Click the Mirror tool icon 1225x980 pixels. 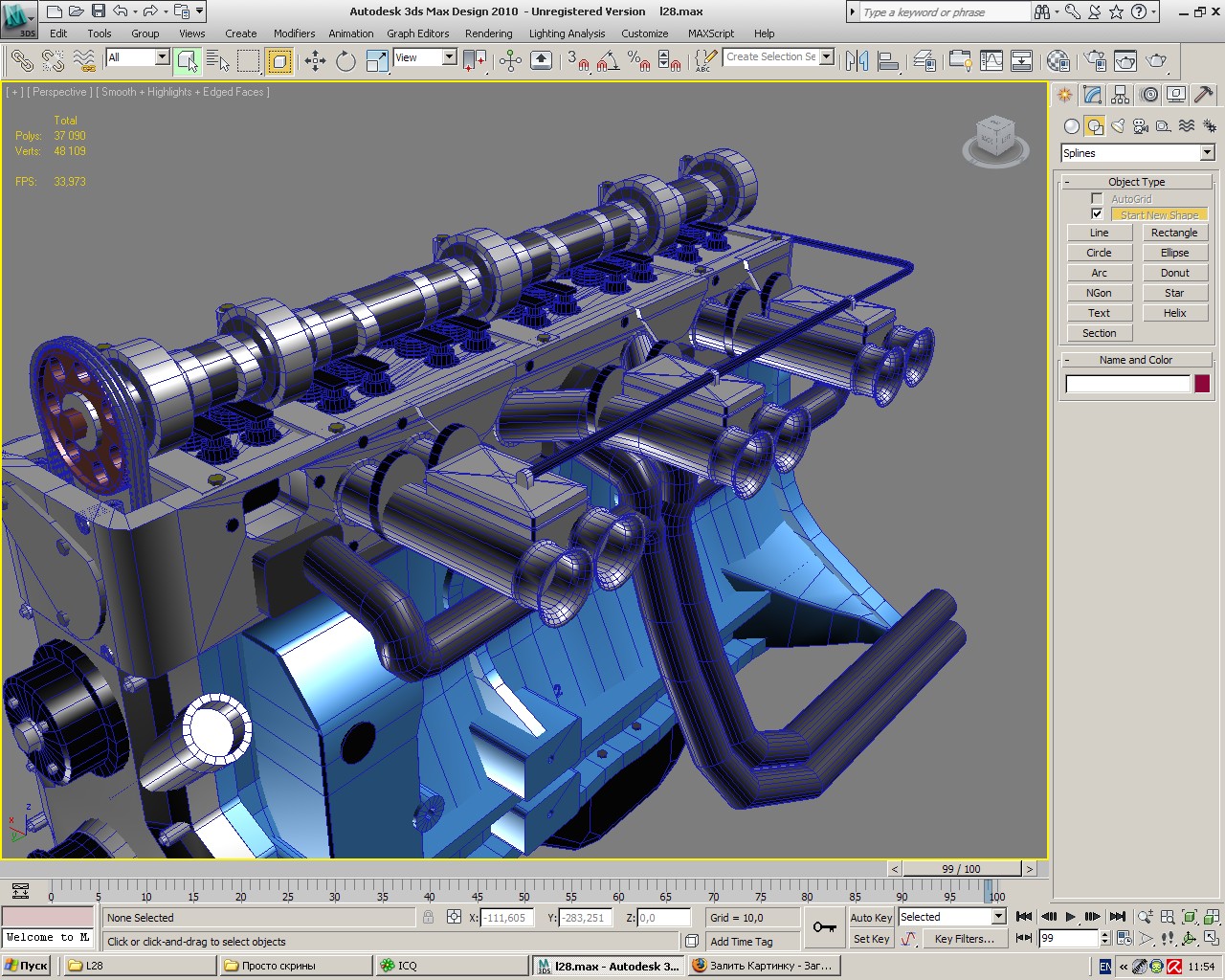857,61
